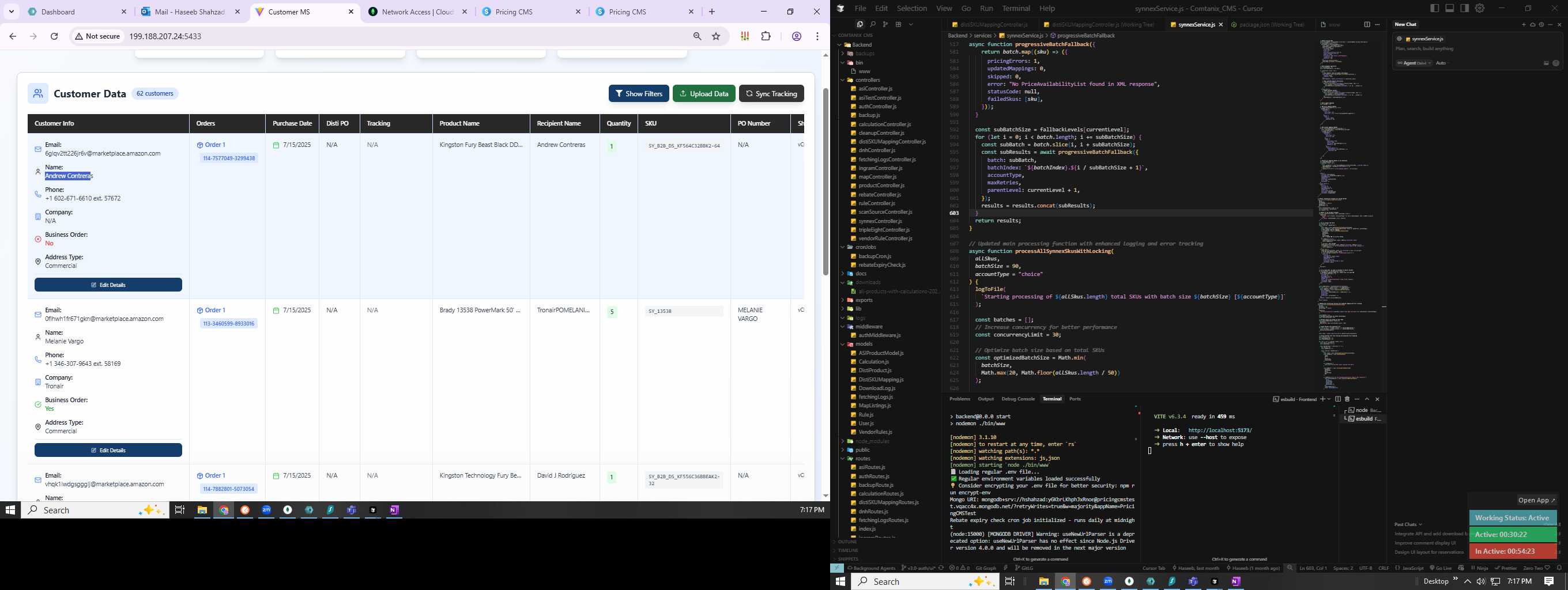1568x590 pixels.
Task: Click order number 113-3460599-8933016
Action: 228,324
